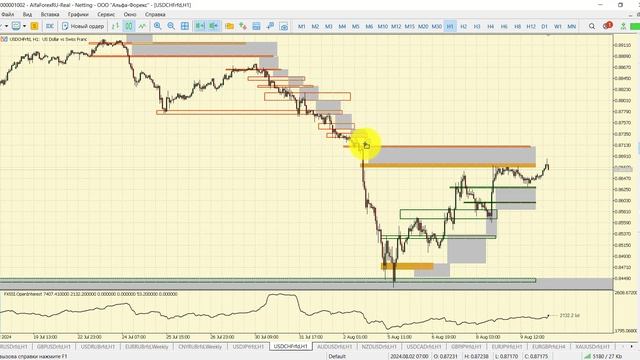The width and height of the screenshot is (640, 360).
Task: Select the active H1 timeframe
Action: click(x=450, y=26)
